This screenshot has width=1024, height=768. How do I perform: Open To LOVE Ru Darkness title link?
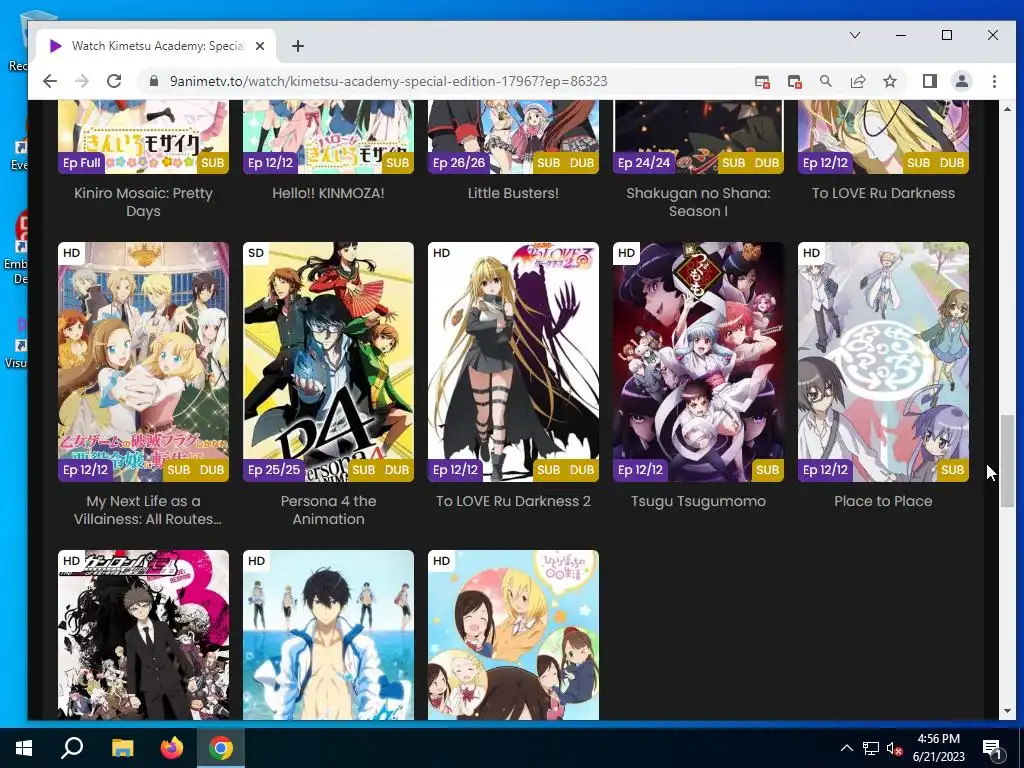[x=883, y=193]
